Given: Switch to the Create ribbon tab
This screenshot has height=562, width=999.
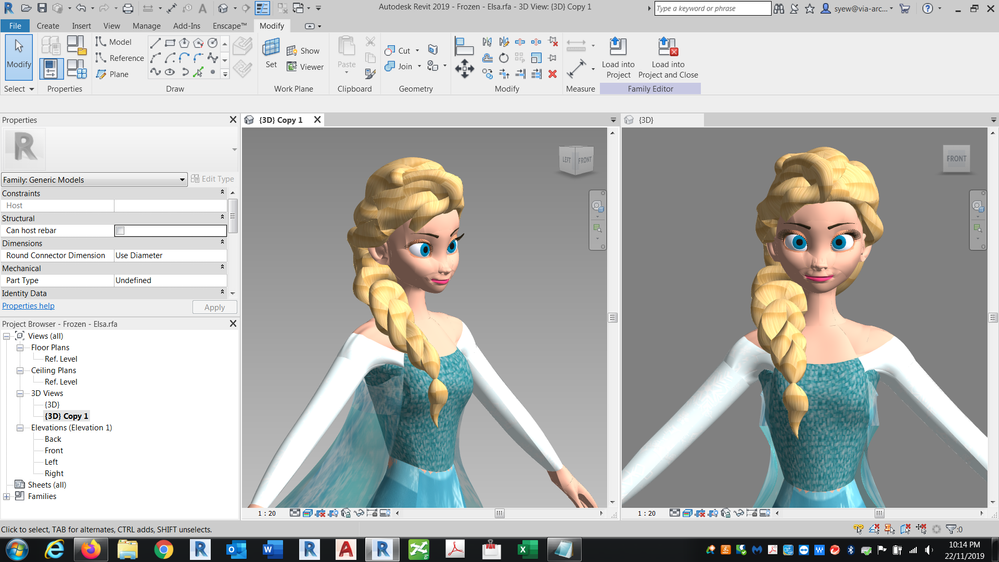Looking at the screenshot, I should tap(47, 26).
